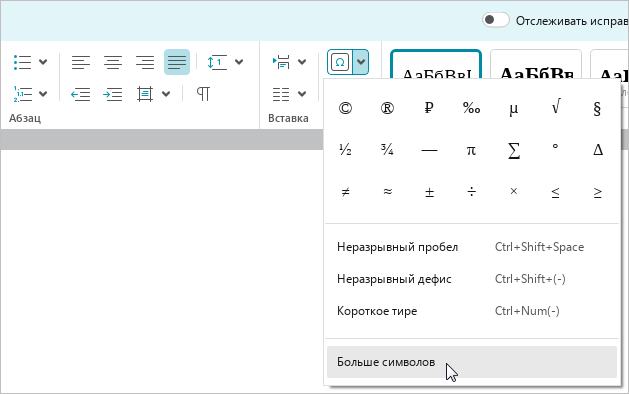Viewport: 629px width, 394px height.
Task: Insert the not equal ≠ symbol
Action: (345, 192)
